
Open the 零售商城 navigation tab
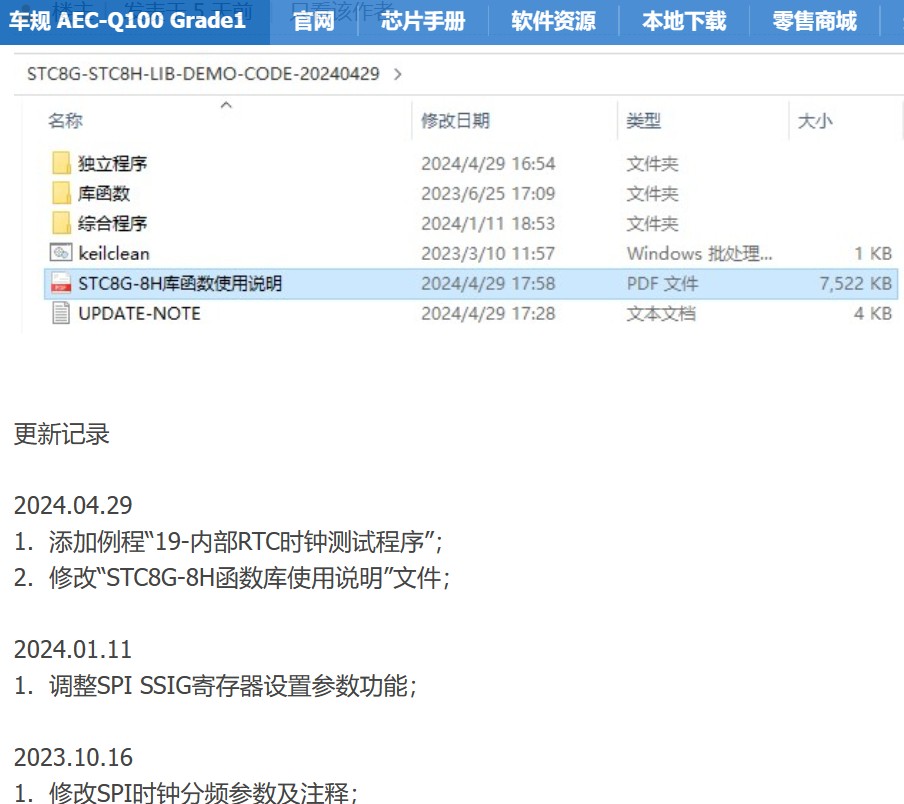coord(814,21)
